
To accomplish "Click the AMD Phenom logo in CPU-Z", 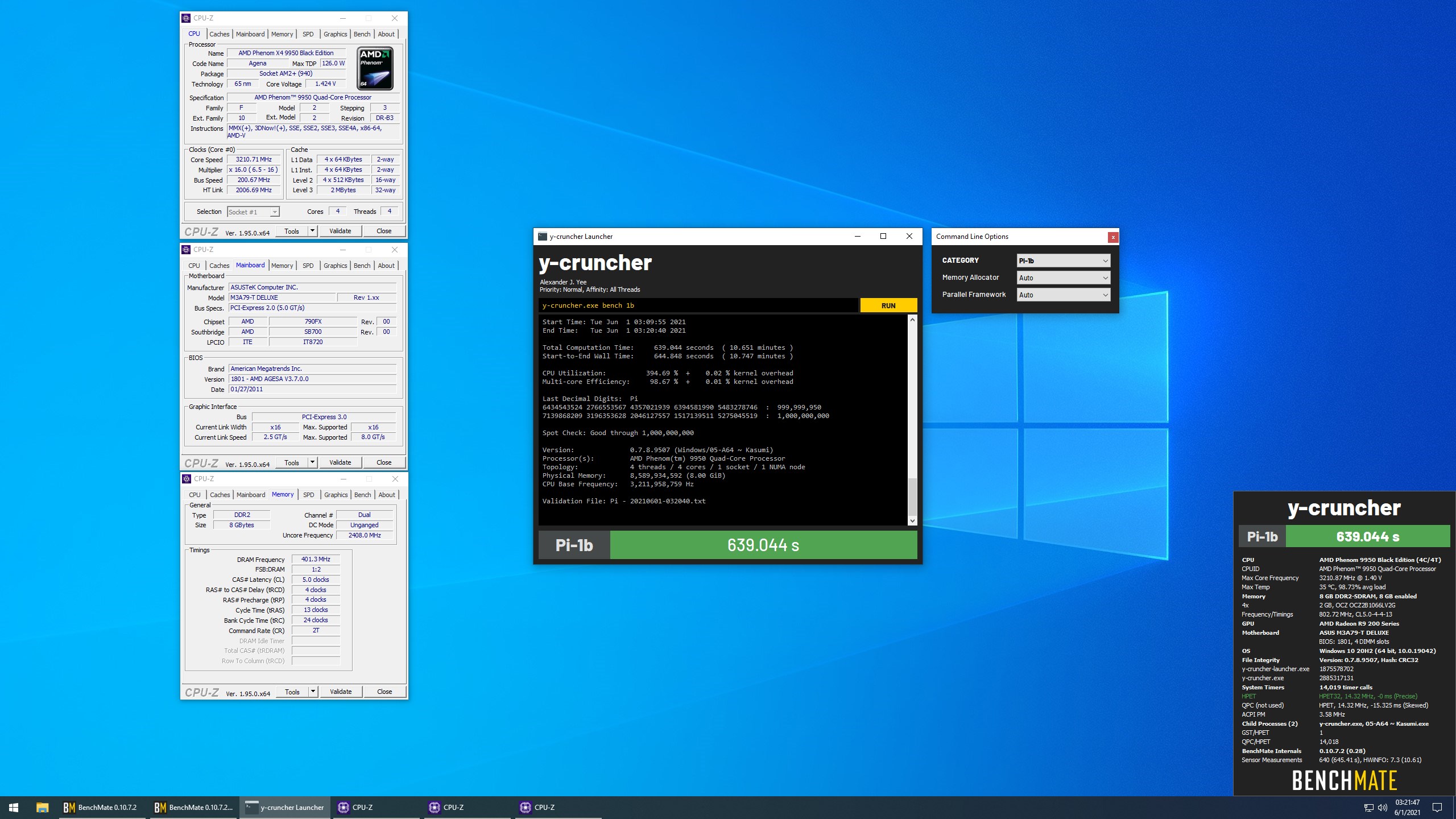I will pos(375,68).
